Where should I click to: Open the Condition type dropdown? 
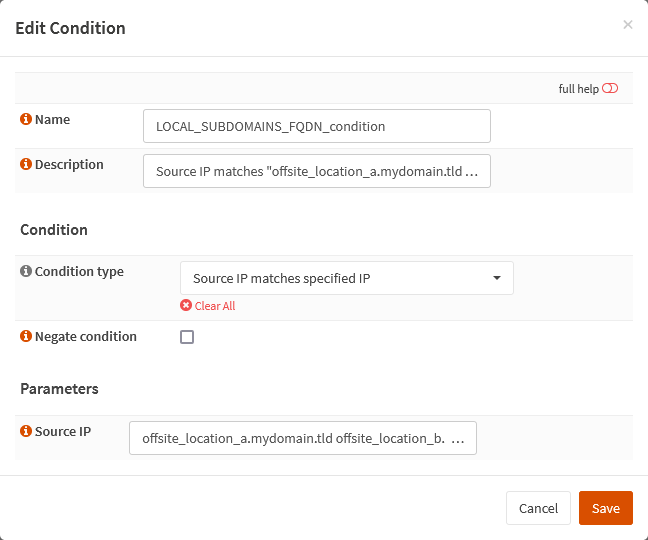(x=346, y=279)
